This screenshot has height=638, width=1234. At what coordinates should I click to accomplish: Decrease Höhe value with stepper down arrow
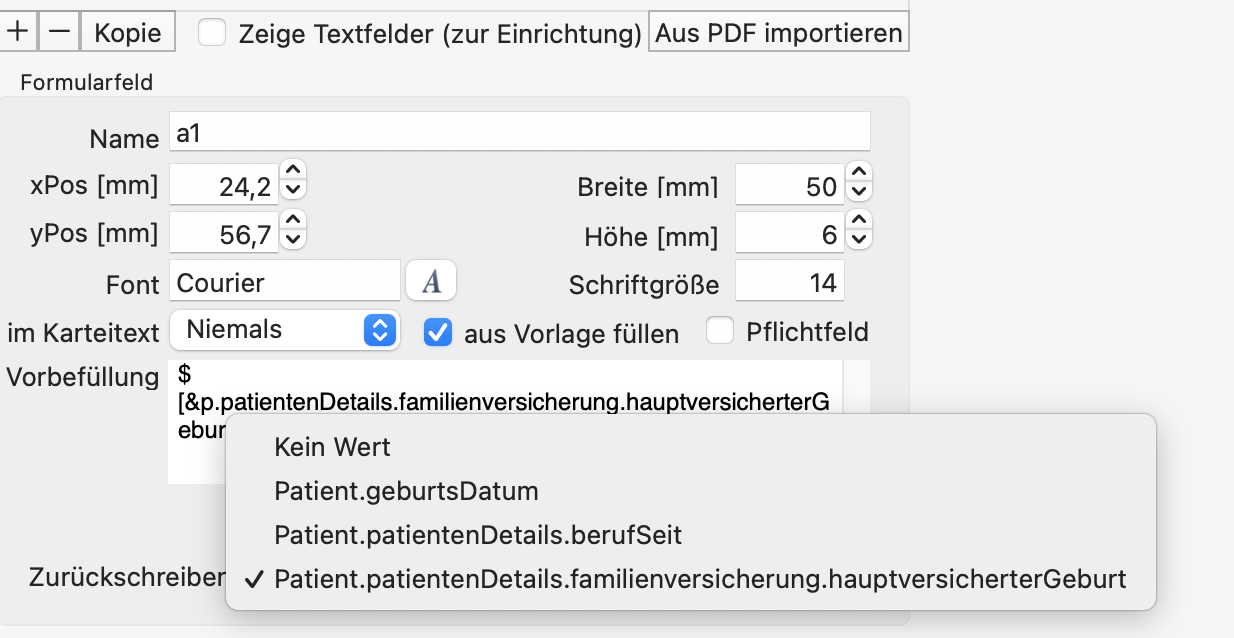[x=859, y=241]
